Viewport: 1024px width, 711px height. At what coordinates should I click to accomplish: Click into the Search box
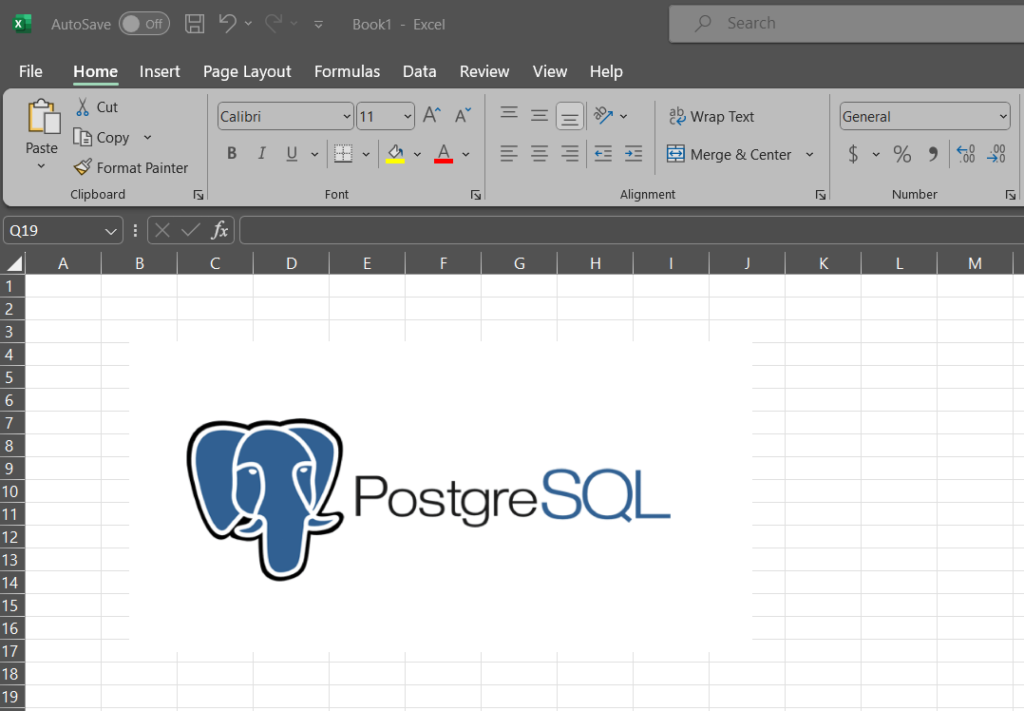tap(846, 24)
